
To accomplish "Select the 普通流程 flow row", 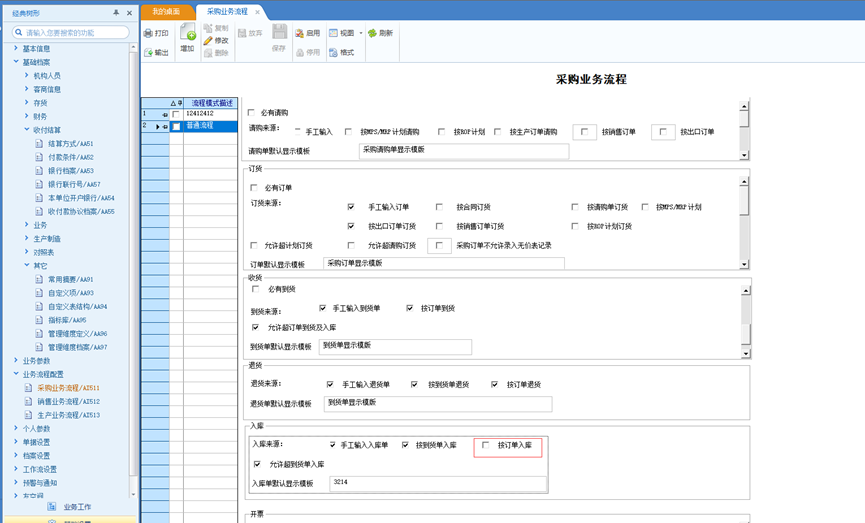I will pos(211,126).
